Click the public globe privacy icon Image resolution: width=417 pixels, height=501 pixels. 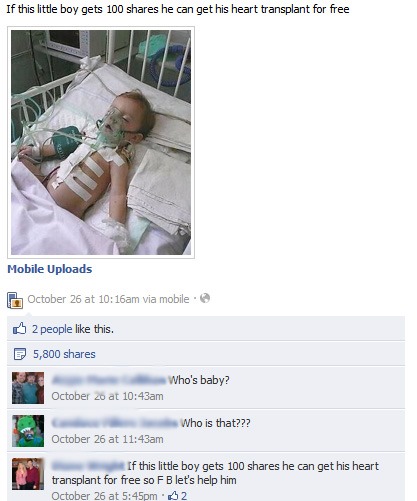(205, 298)
